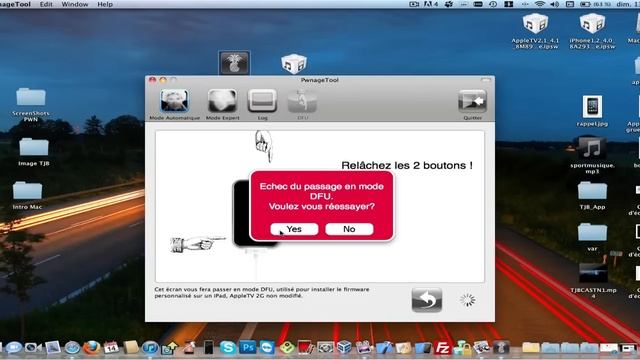The height and width of the screenshot is (360, 640).
Task: Select Mode Expert in the PwnageTool toolbar
Action: click(x=222, y=104)
